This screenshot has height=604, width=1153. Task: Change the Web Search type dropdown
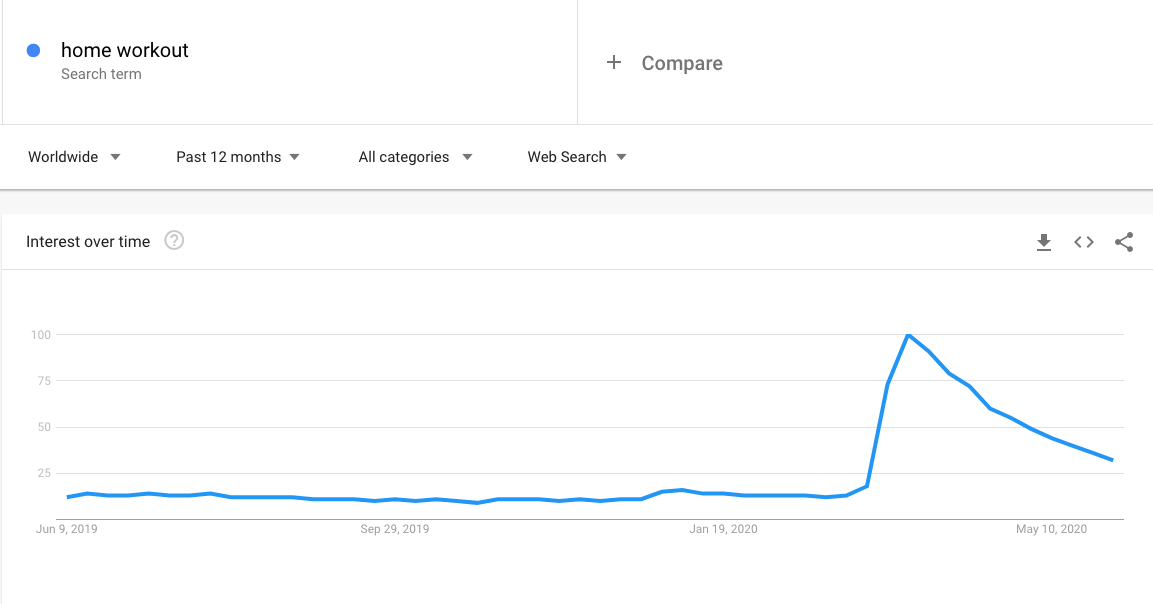(577, 157)
